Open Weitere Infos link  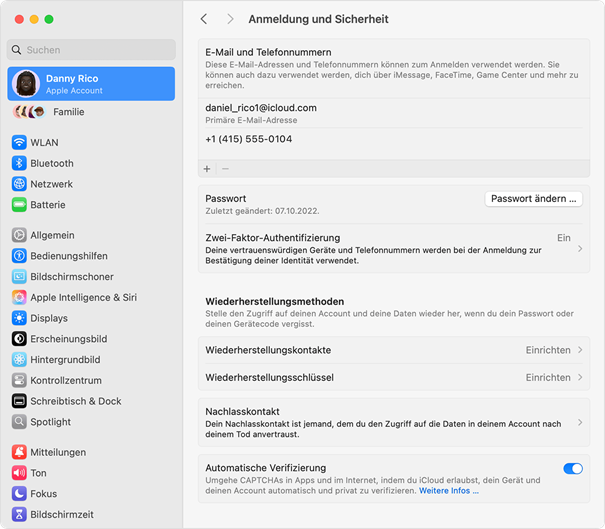click(449, 491)
